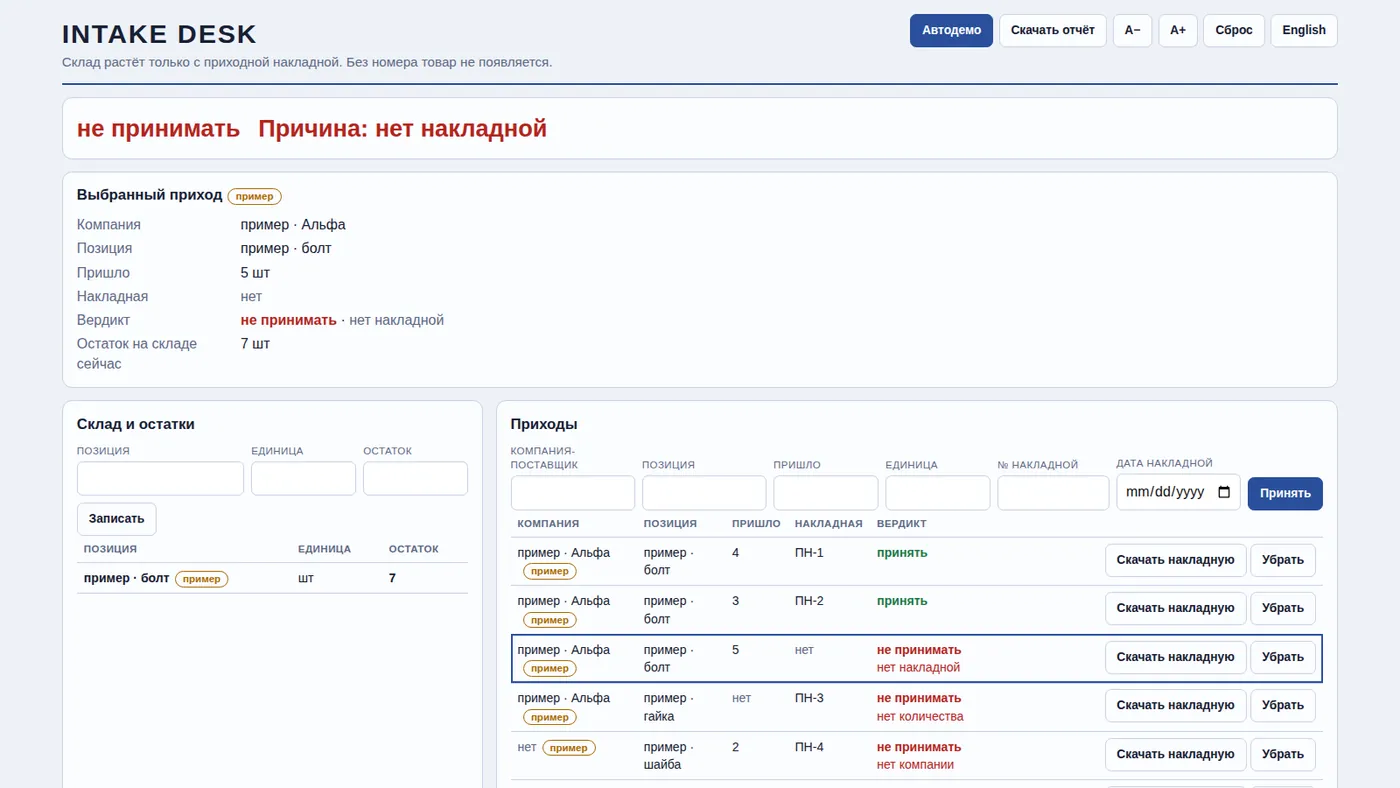
Task: Focus the receipts Позиция input field
Action: click(704, 493)
